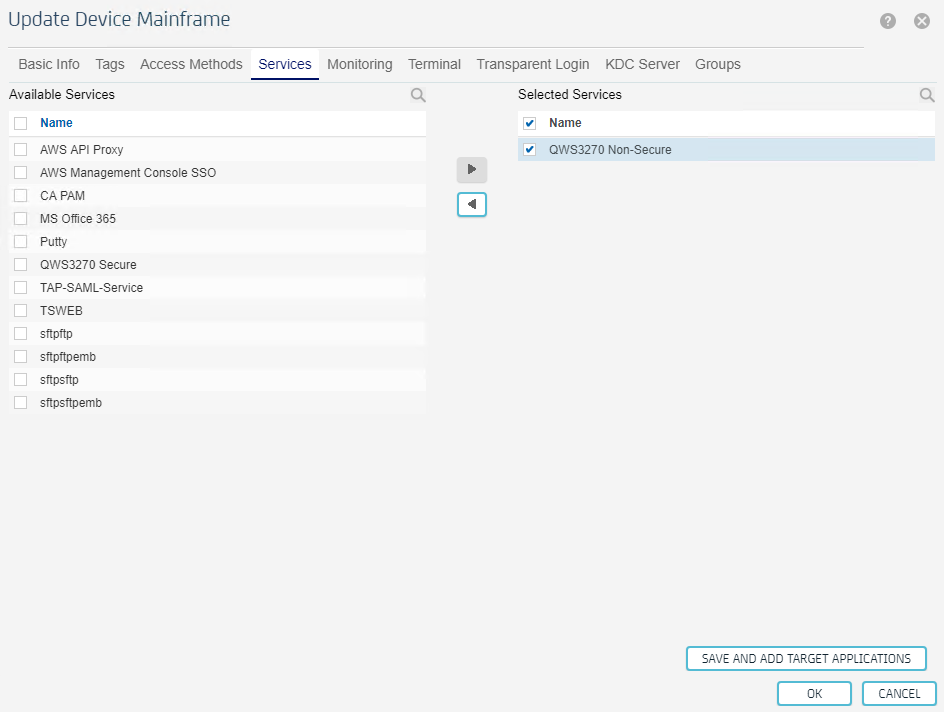Toggle select-all checkbox in Selected Services

point(530,123)
